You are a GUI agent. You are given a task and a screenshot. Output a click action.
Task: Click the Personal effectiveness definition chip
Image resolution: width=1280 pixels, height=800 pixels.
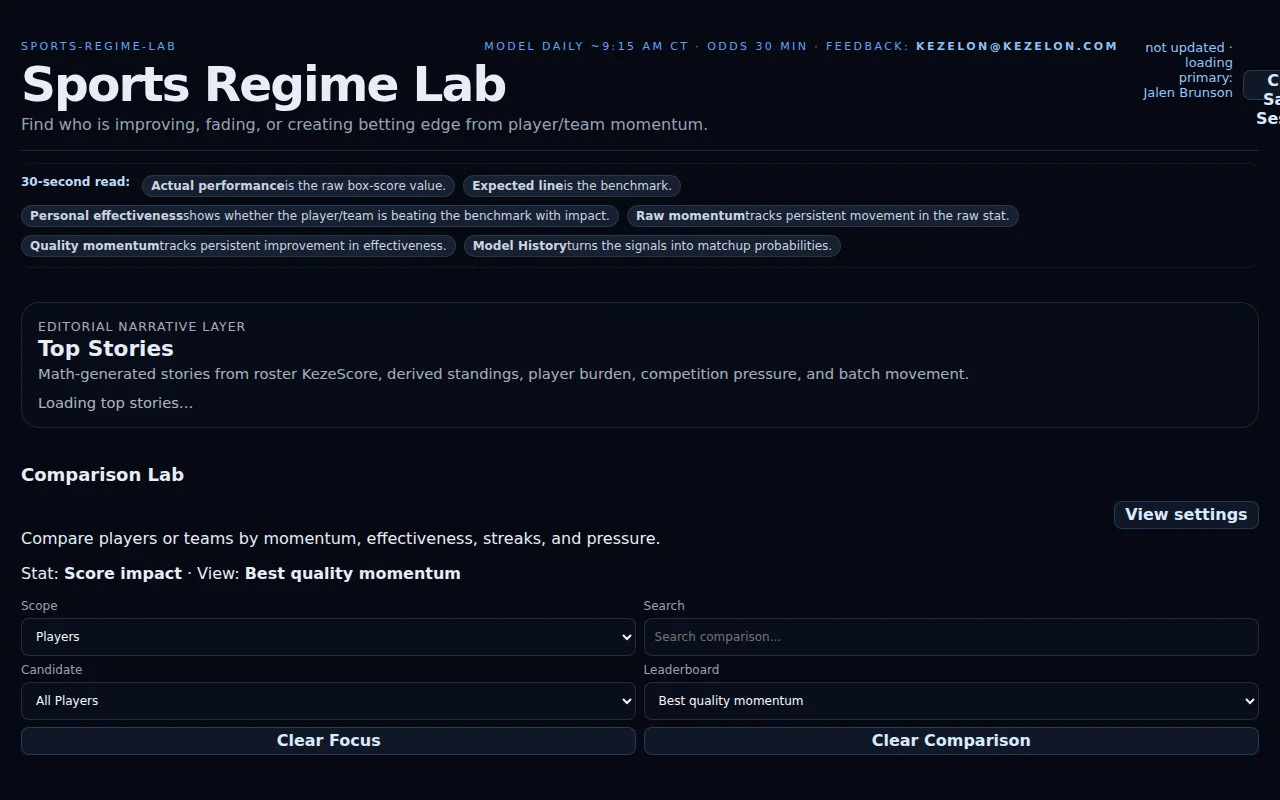click(320, 216)
